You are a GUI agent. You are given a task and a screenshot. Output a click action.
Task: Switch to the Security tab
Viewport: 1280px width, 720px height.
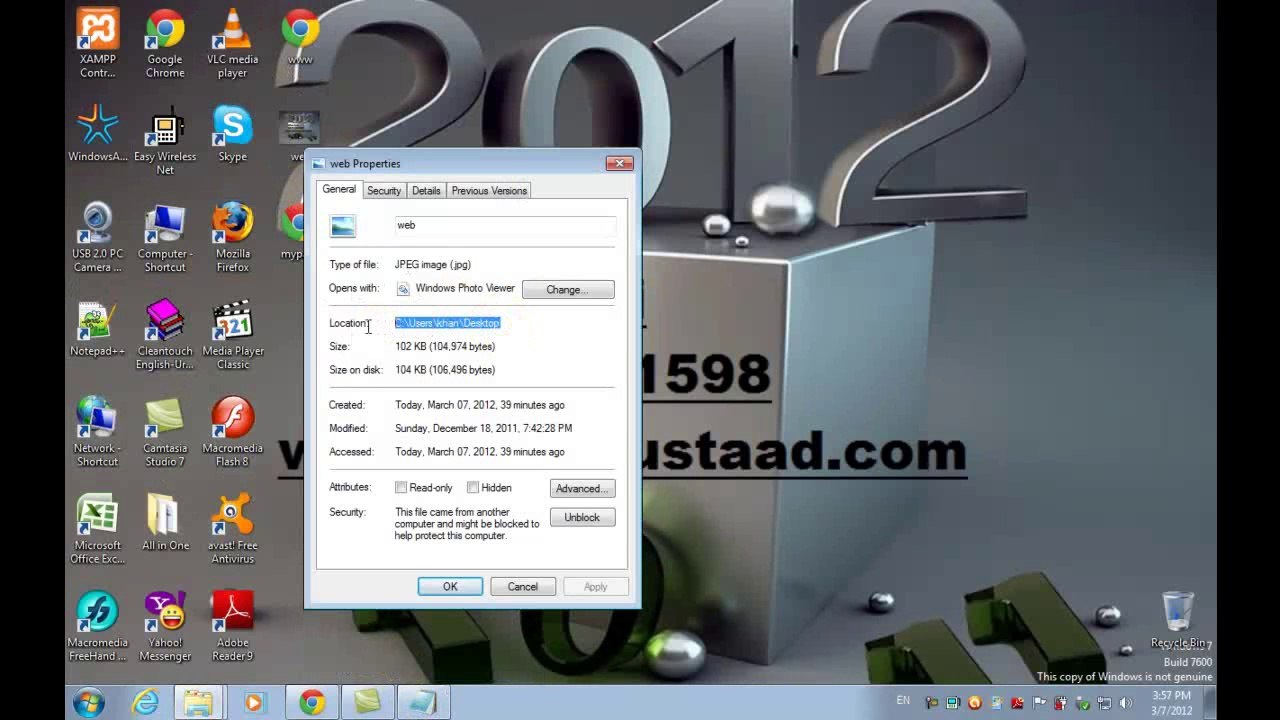pos(384,191)
